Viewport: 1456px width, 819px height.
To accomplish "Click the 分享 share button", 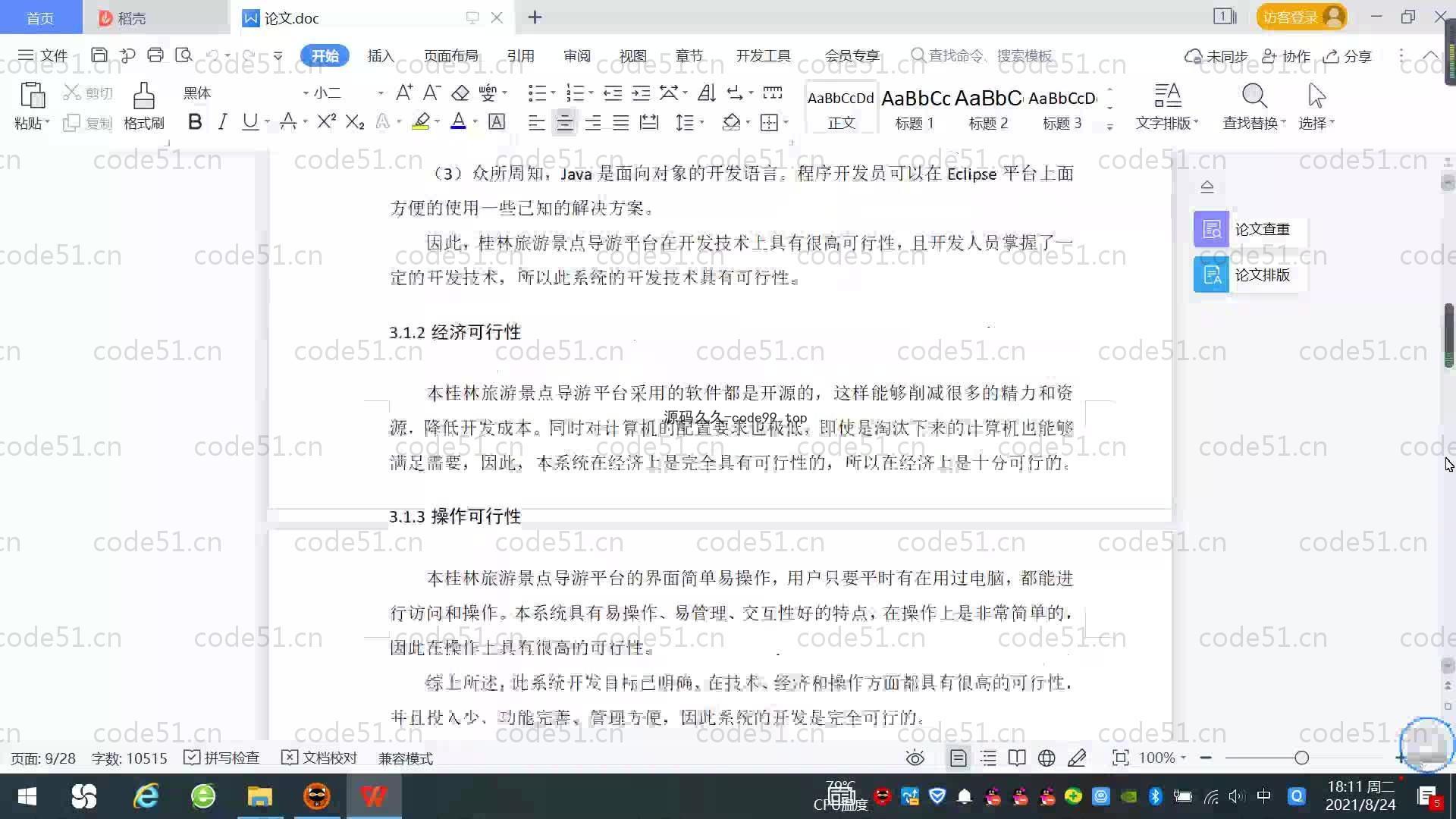I will coord(1348,56).
